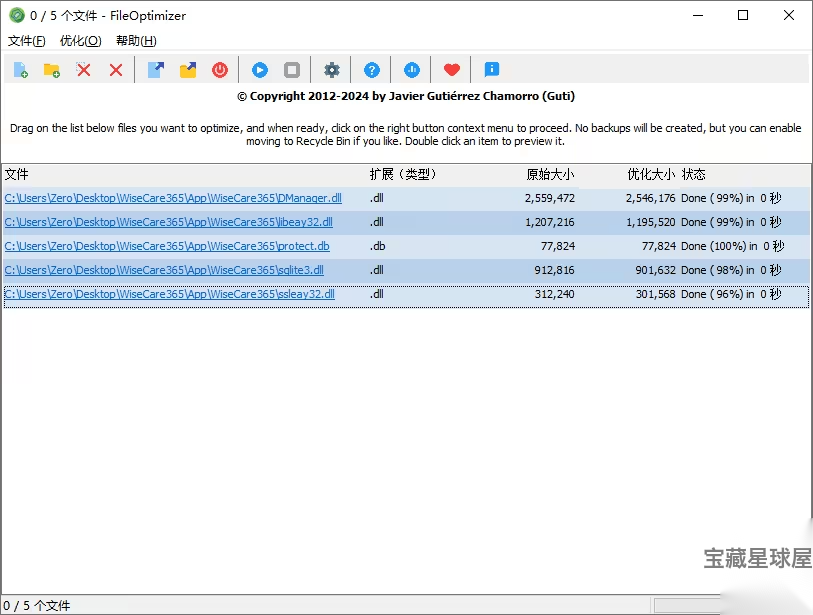Open the libeay32.dll file link

pos(169,222)
